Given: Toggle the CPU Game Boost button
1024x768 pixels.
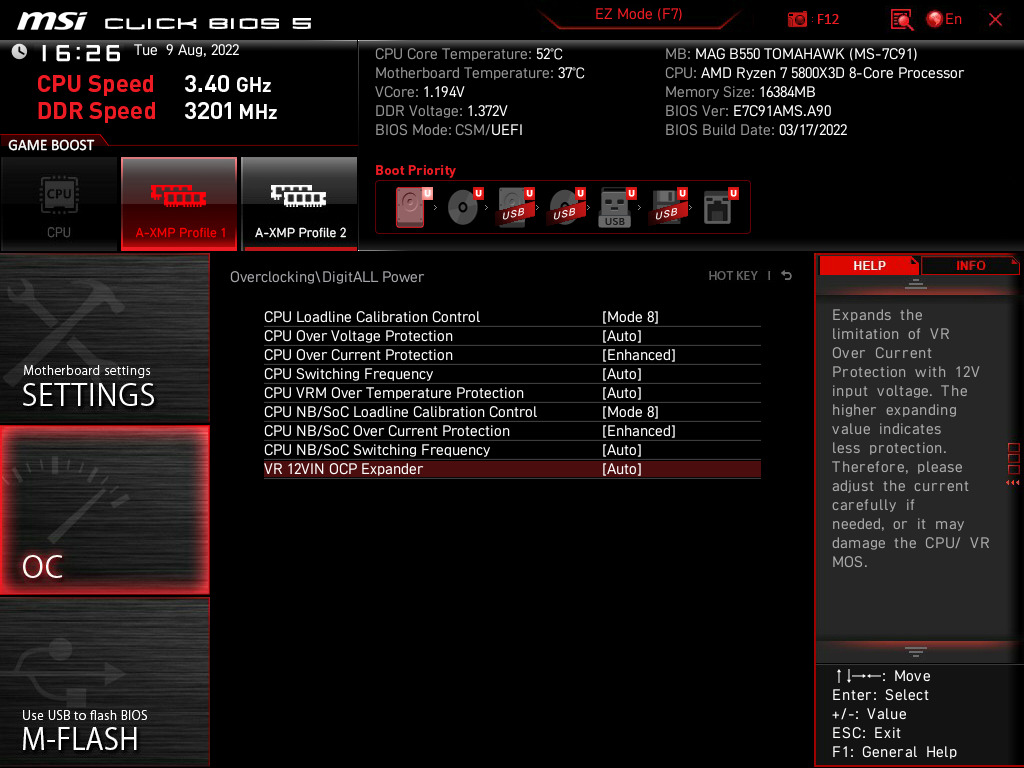Looking at the screenshot, I should click(59, 204).
